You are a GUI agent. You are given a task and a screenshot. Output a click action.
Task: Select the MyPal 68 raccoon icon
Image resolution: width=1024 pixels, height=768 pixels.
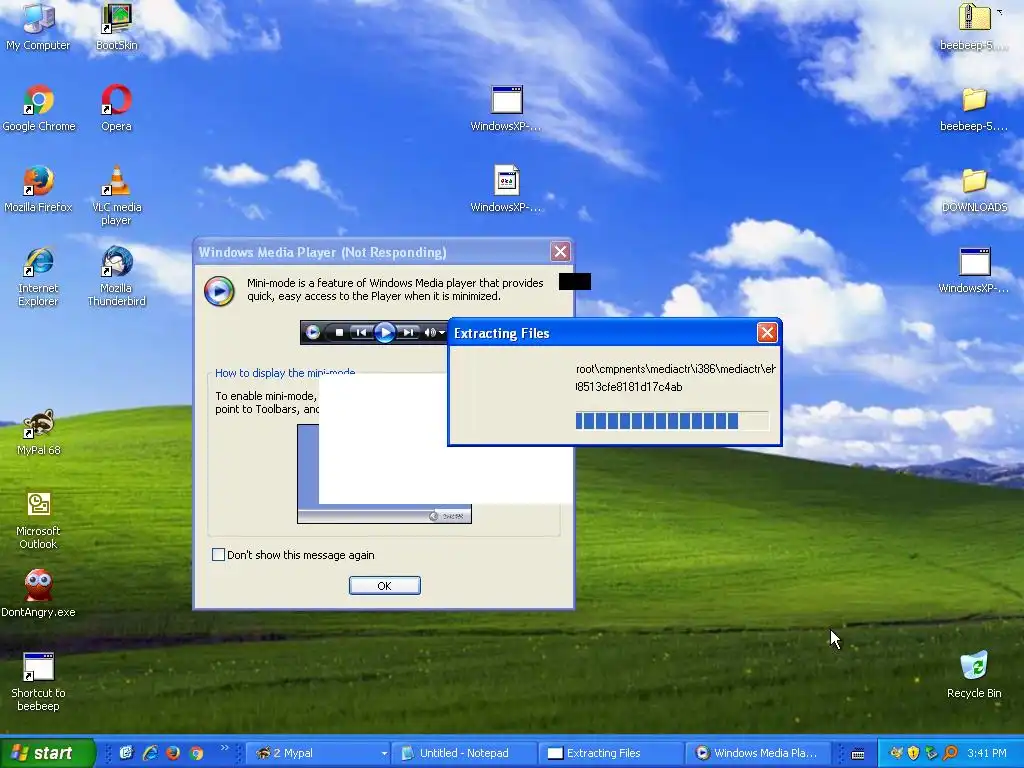coord(39,432)
